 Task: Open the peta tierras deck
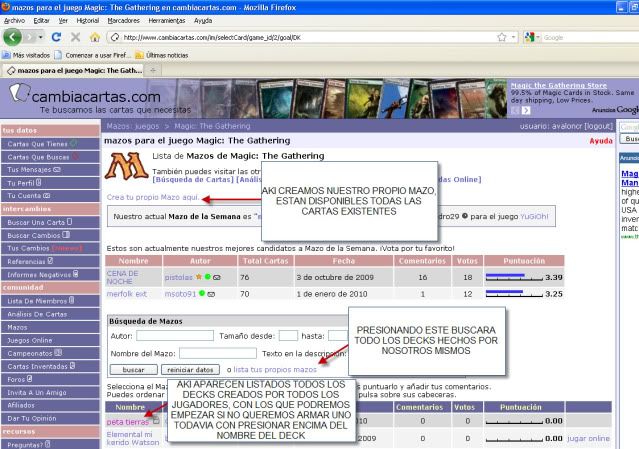[128, 422]
